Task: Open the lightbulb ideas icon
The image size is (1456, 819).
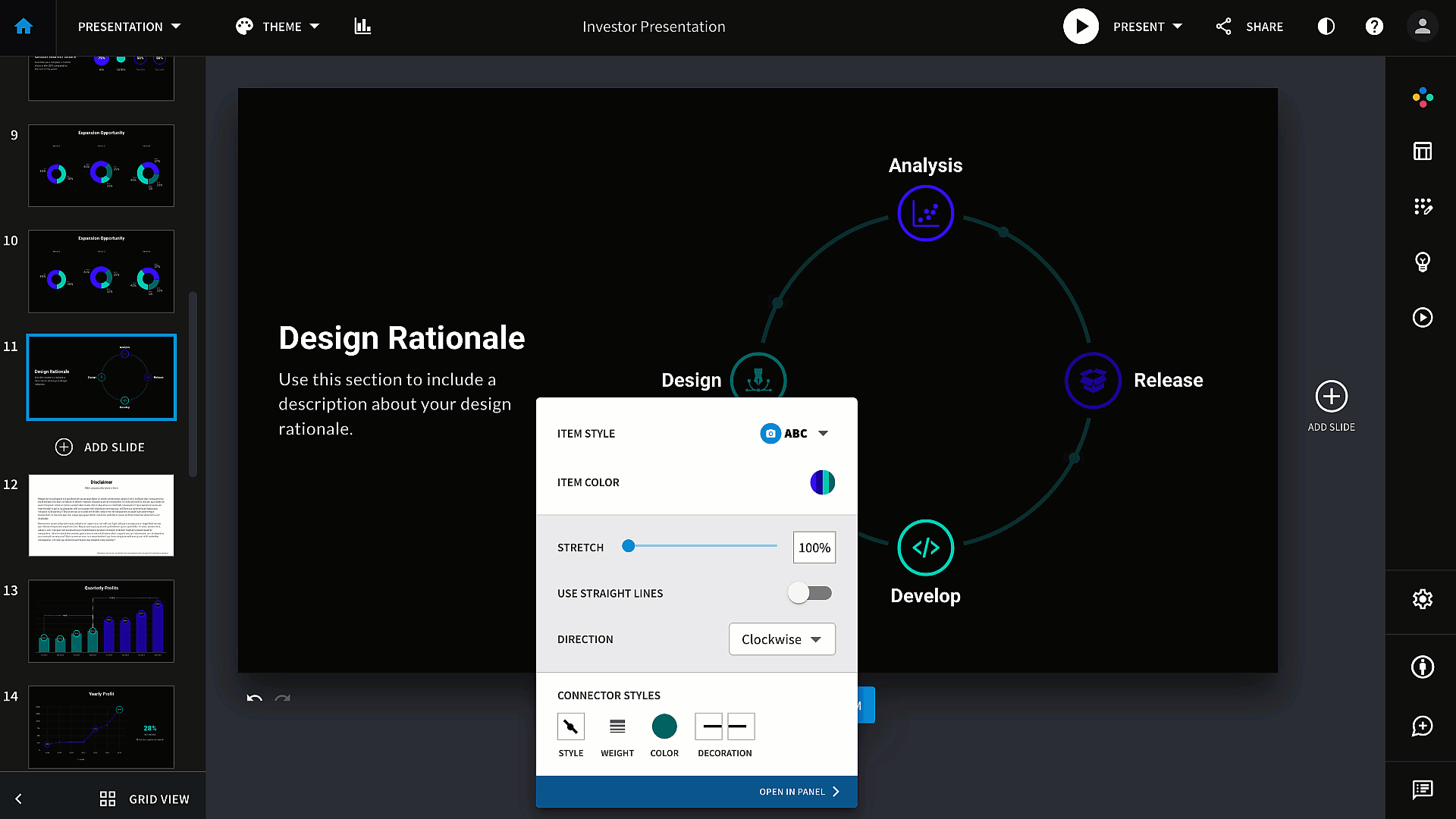Action: [x=1423, y=262]
